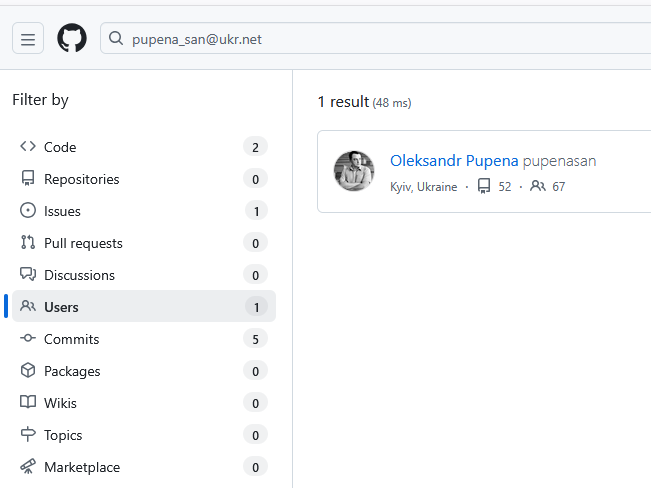Click the search magnifier icon
The height and width of the screenshot is (488, 651).
pyautogui.click(x=116, y=39)
